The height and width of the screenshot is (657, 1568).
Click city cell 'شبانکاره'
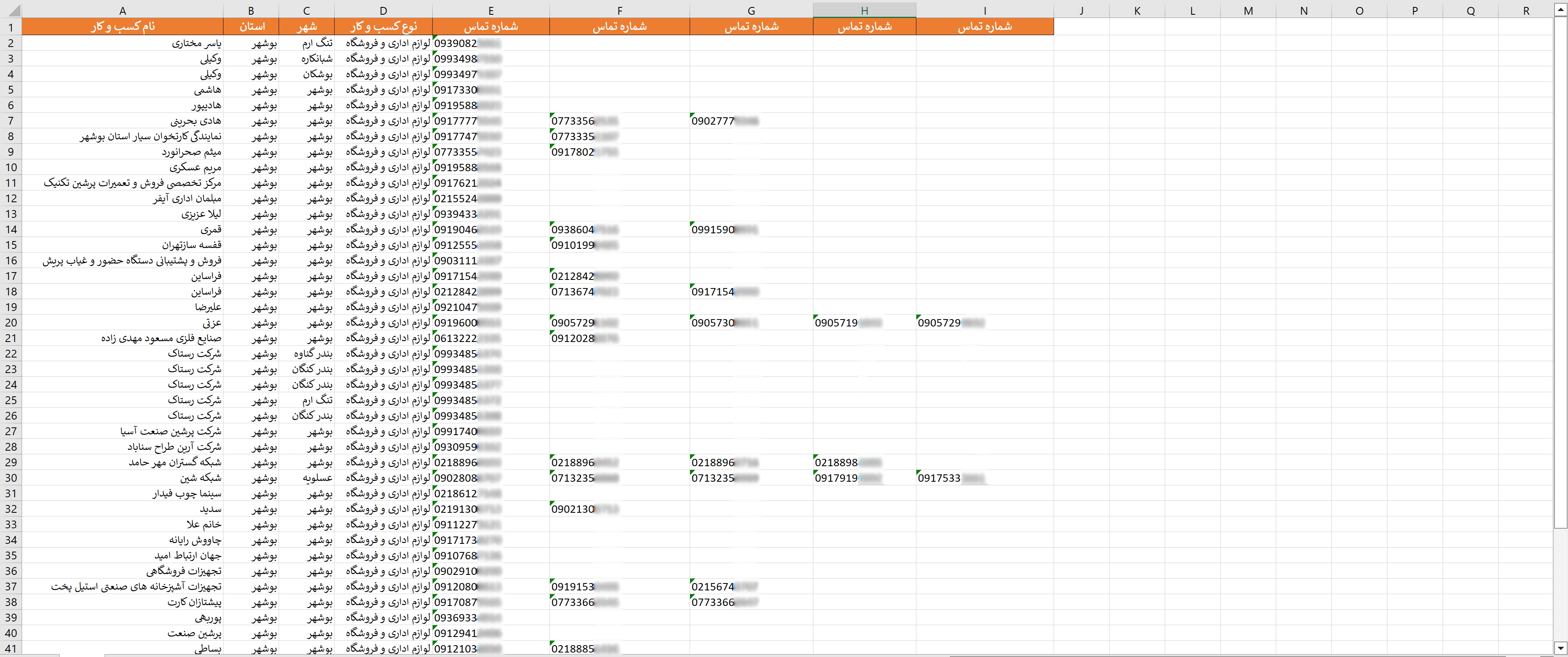click(306, 58)
